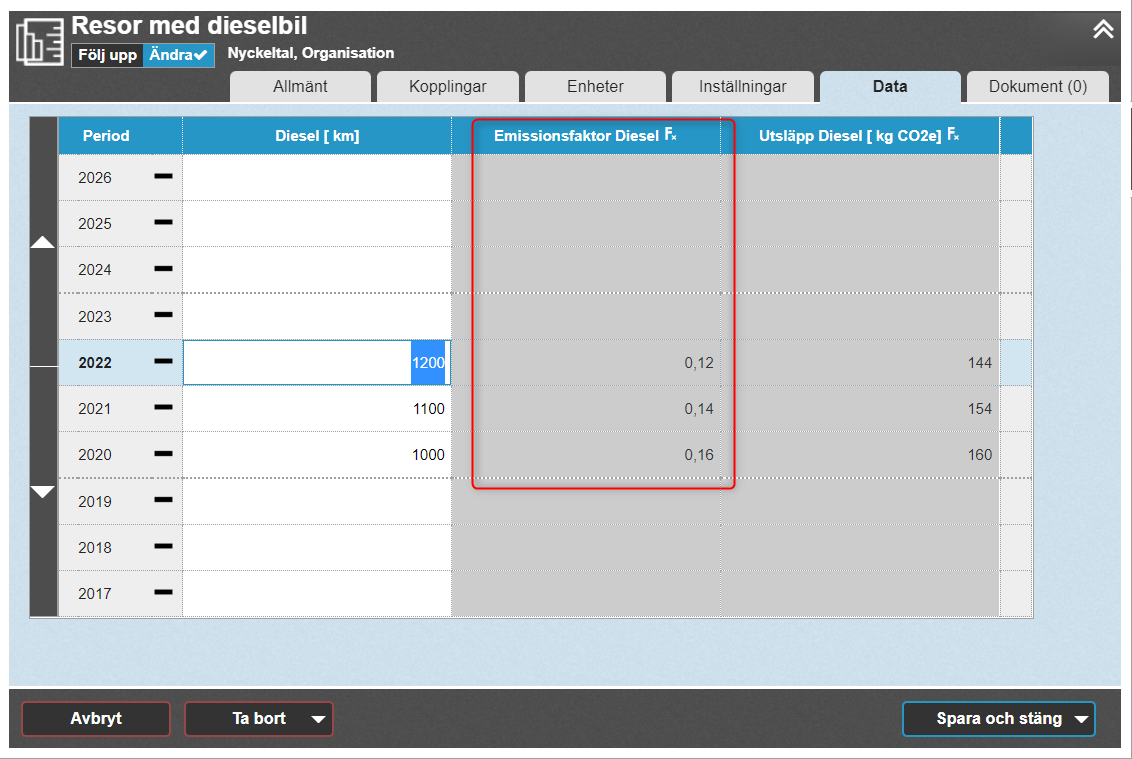Screen dimensions: 1132x759
Task: Click the dash icon on the 2026 row
Action: pyautogui.click(x=163, y=177)
